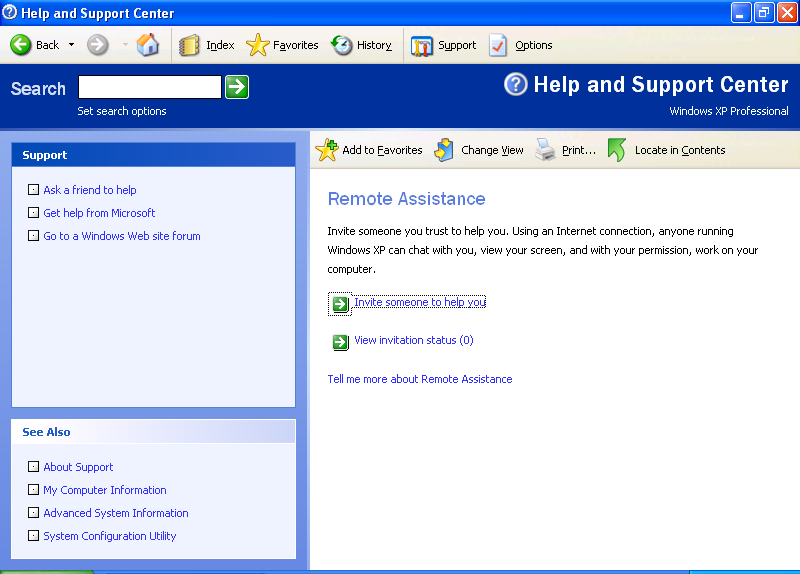This screenshot has height=574, width=800.
Task: Click bullet box beside My Computer Information
Action: click(33, 490)
